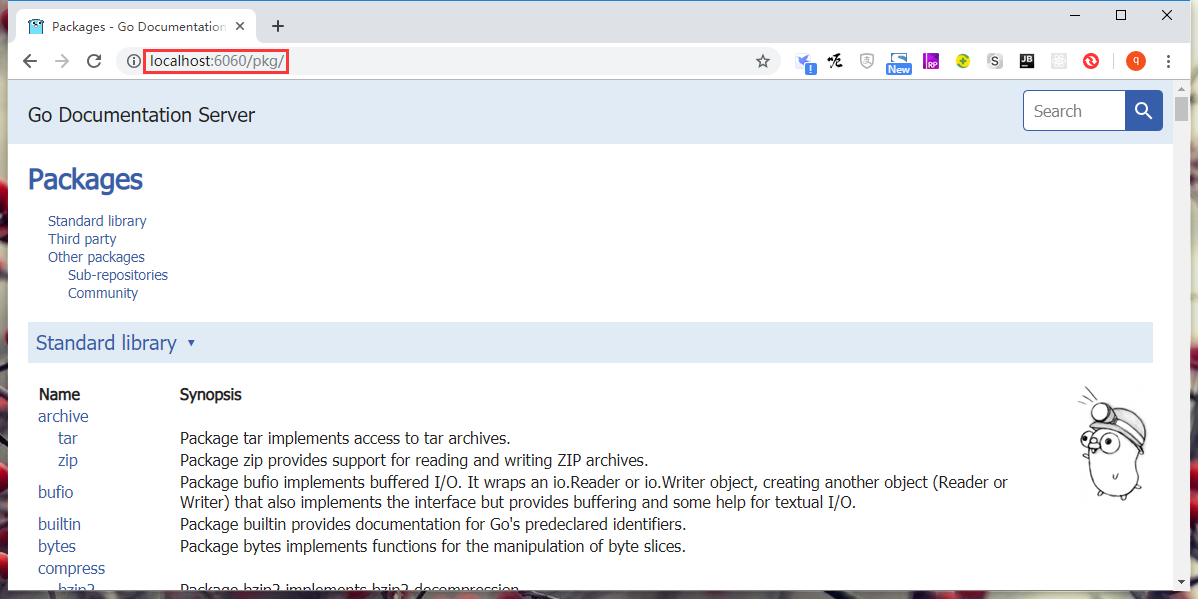Click the Go gopher favicon on the tab
This screenshot has height=599, width=1198.
click(36, 27)
